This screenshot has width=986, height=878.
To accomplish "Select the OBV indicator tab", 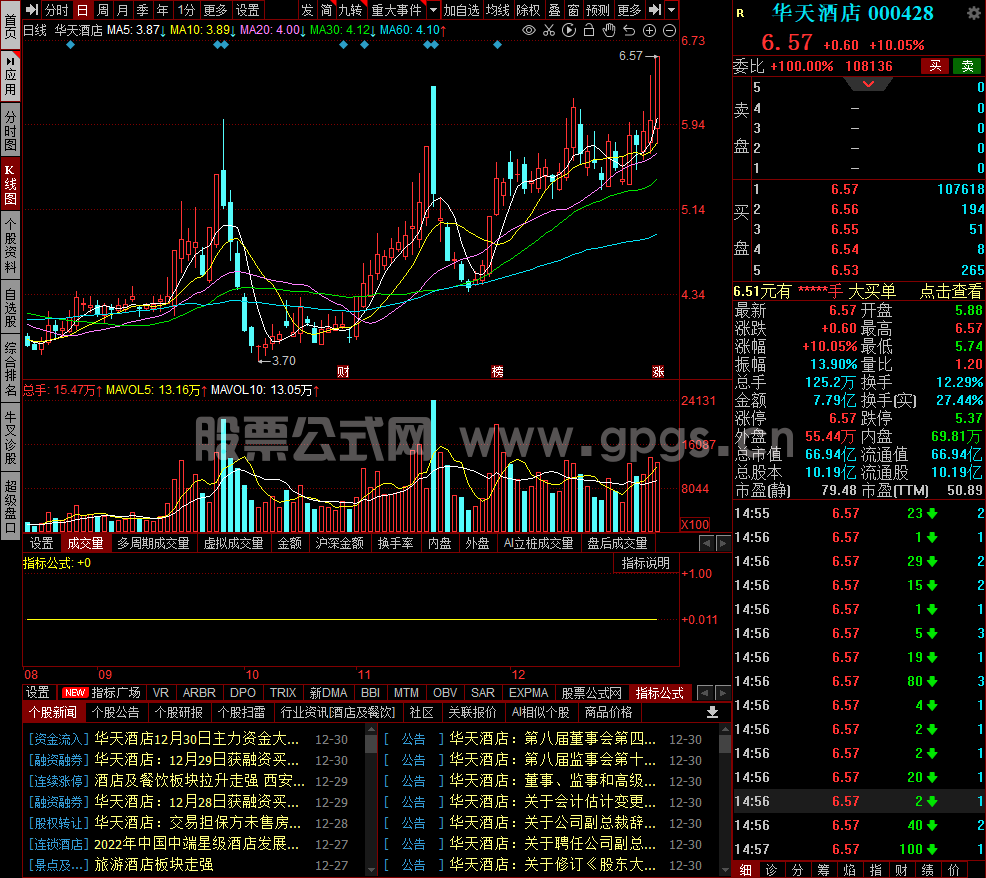I will pyautogui.click(x=445, y=692).
